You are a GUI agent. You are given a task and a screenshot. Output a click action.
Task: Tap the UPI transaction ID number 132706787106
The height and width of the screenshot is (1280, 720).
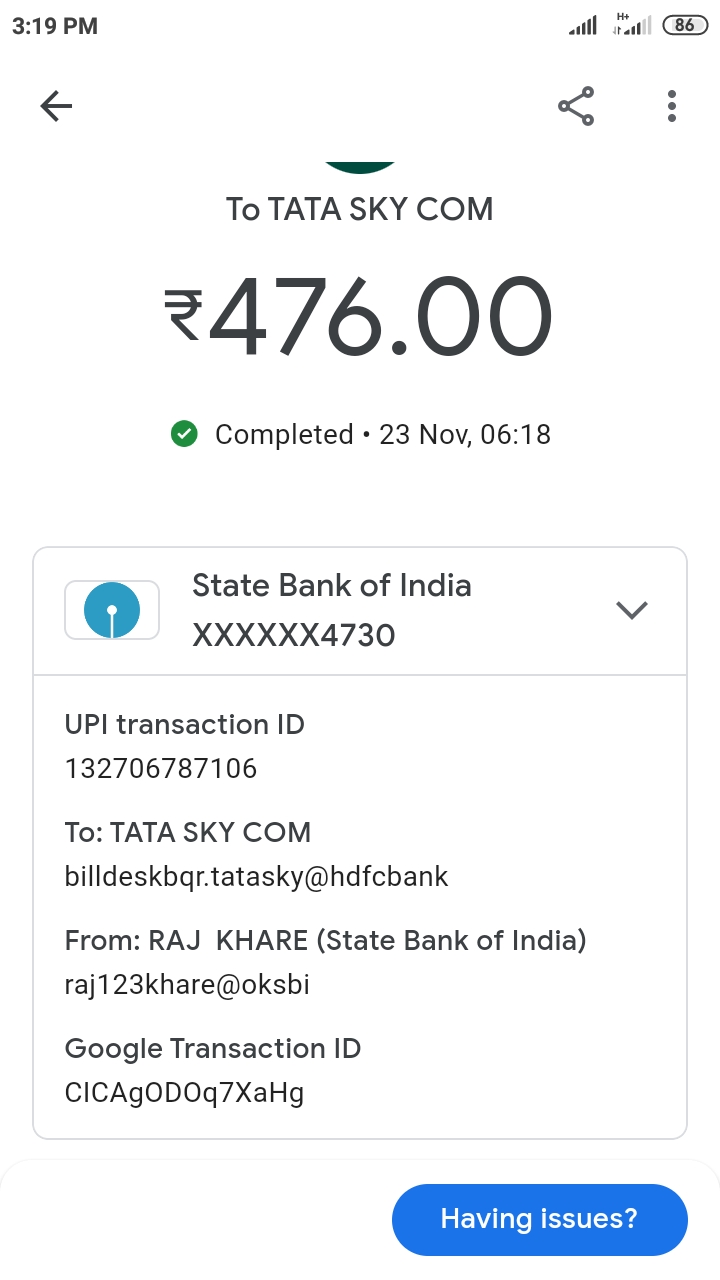pos(161,769)
